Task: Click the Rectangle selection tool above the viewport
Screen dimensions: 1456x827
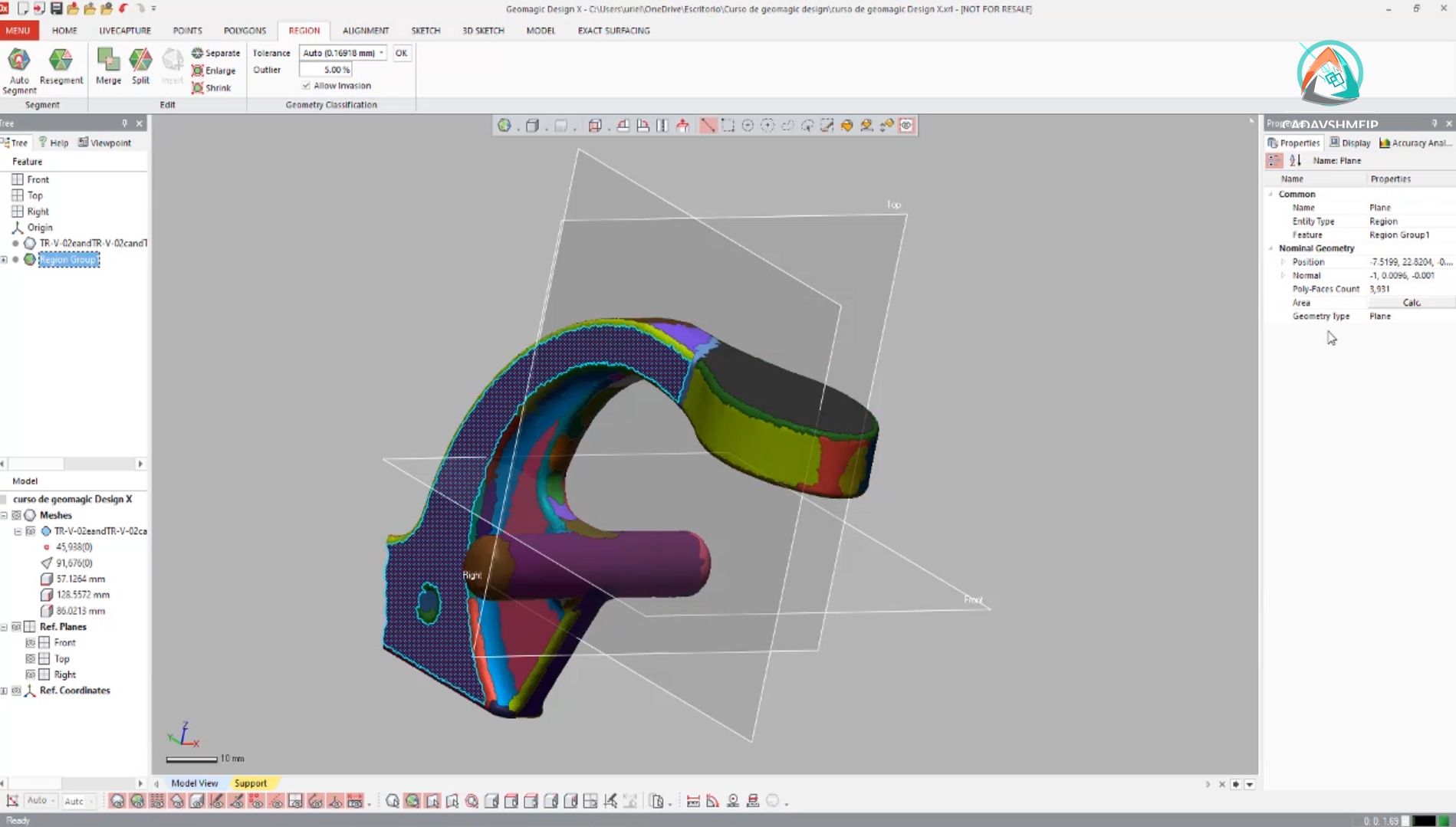Action: tap(728, 125)
